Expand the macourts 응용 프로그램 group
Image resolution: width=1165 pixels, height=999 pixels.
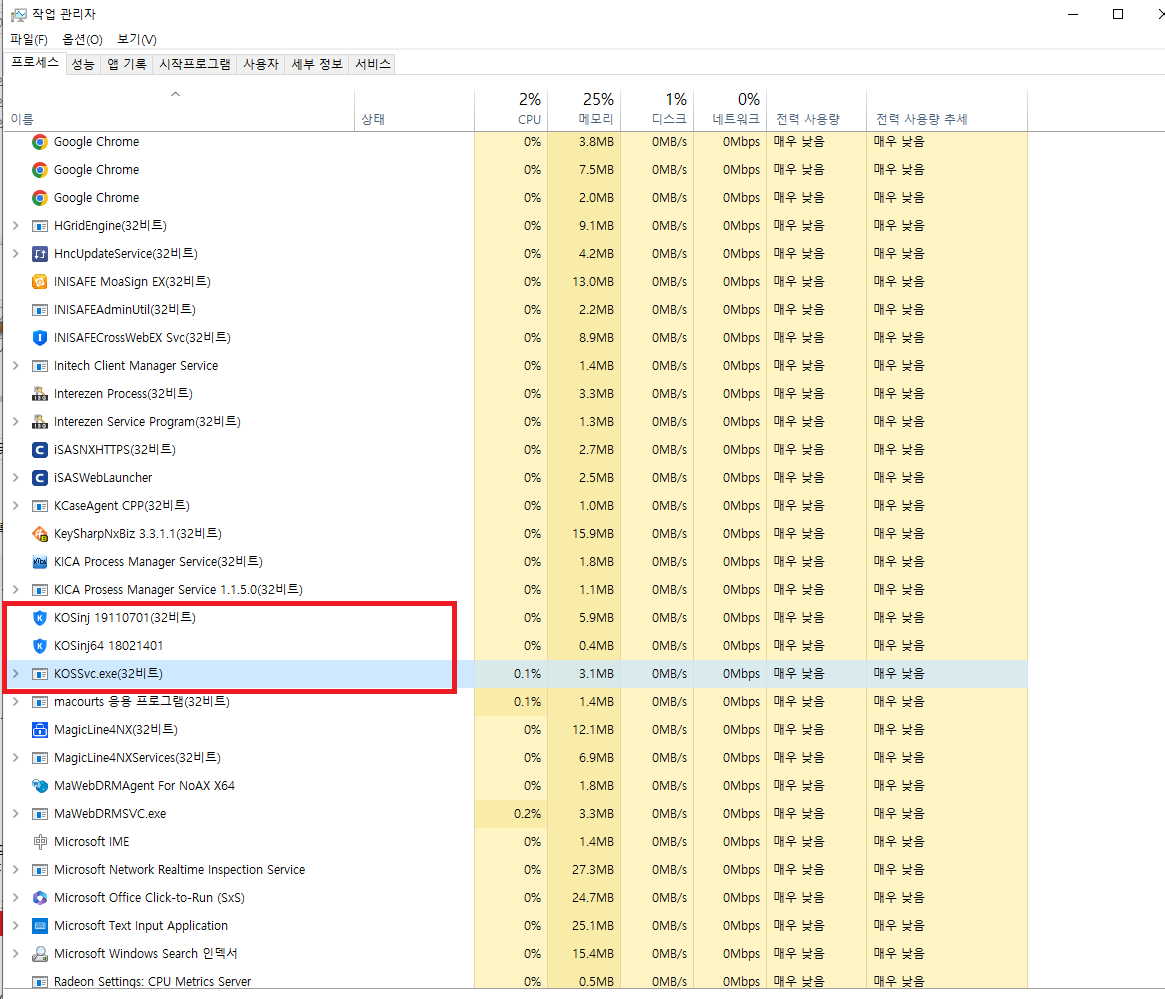(16, 701)
